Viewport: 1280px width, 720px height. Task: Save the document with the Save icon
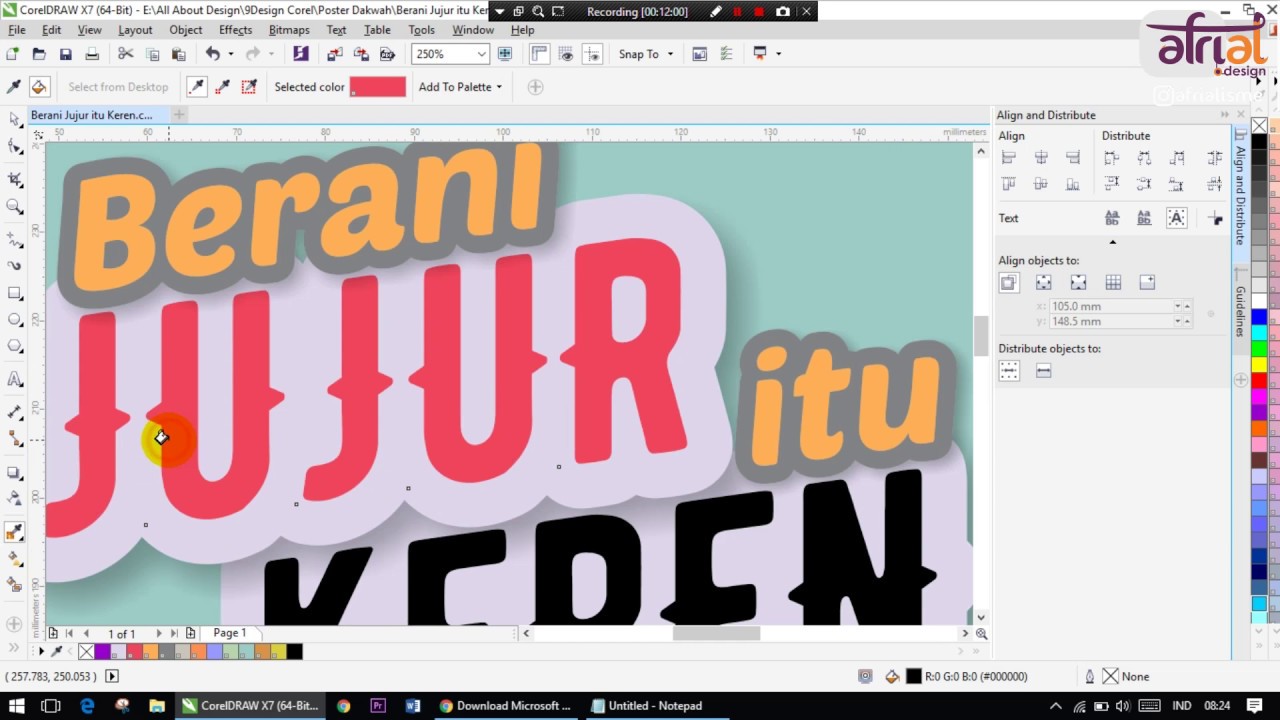65,54
